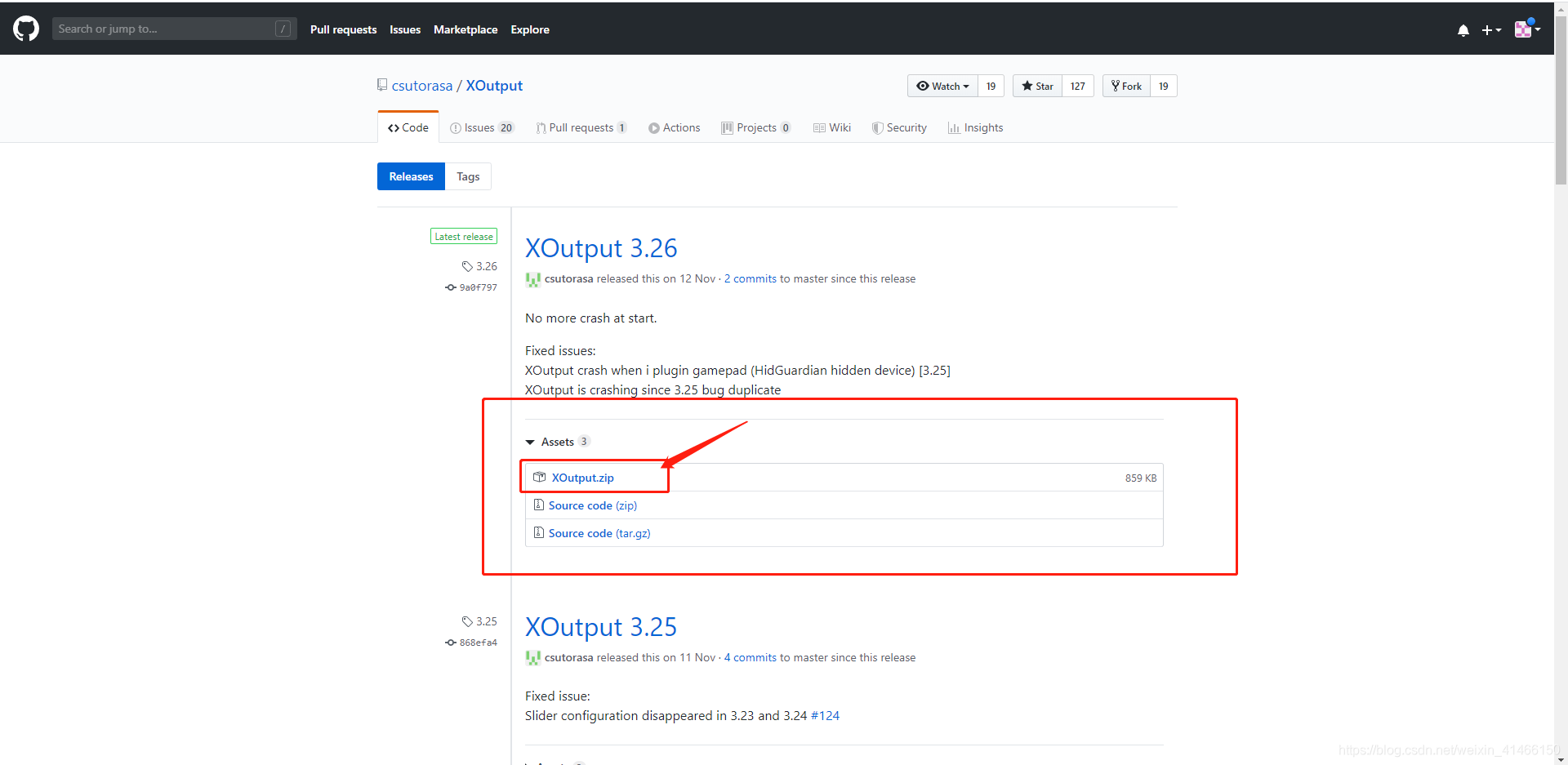This screenshot has width=1568, height=765.
Task: Open the Wiki tab
Action: click(832, 127)
